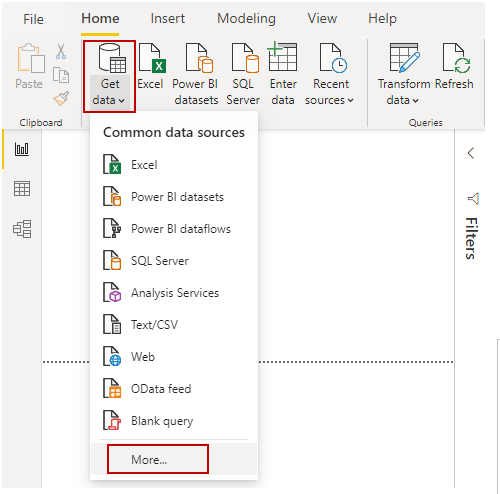This screenshot has height=494, width=500.
Task: Switch to Report view in left sidebar
Action: point(22,149)
